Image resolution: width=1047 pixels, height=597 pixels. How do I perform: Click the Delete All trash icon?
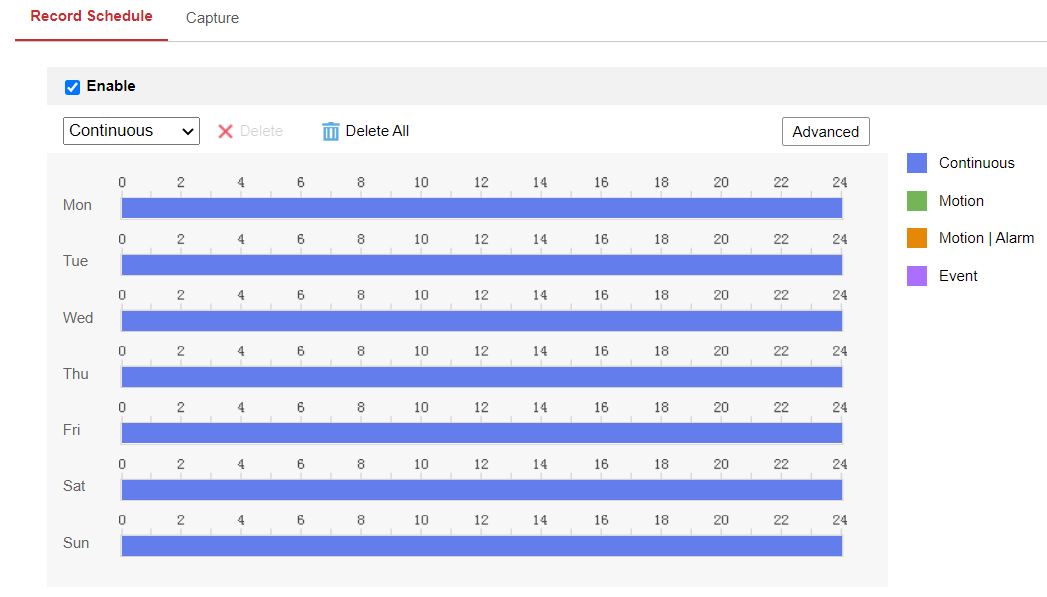click(331, 131)
